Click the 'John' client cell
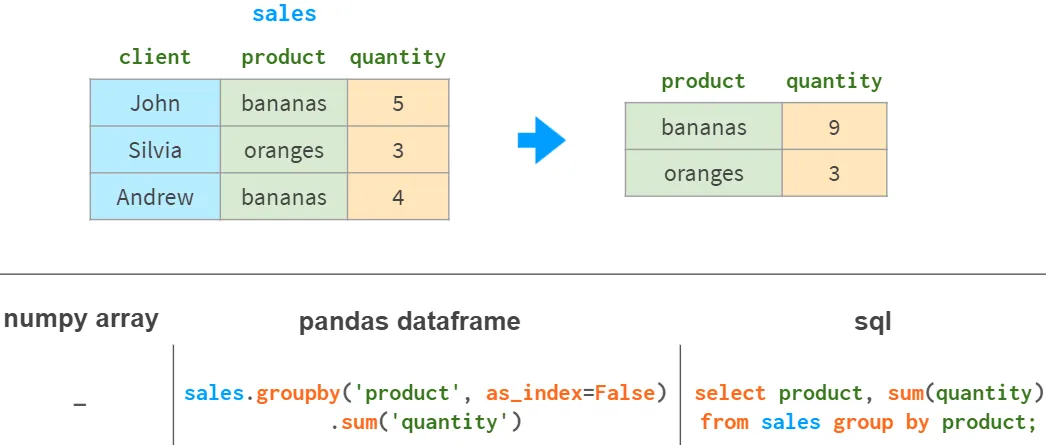1046x445 pixels. pyautogui.click(x=155, y=102)
